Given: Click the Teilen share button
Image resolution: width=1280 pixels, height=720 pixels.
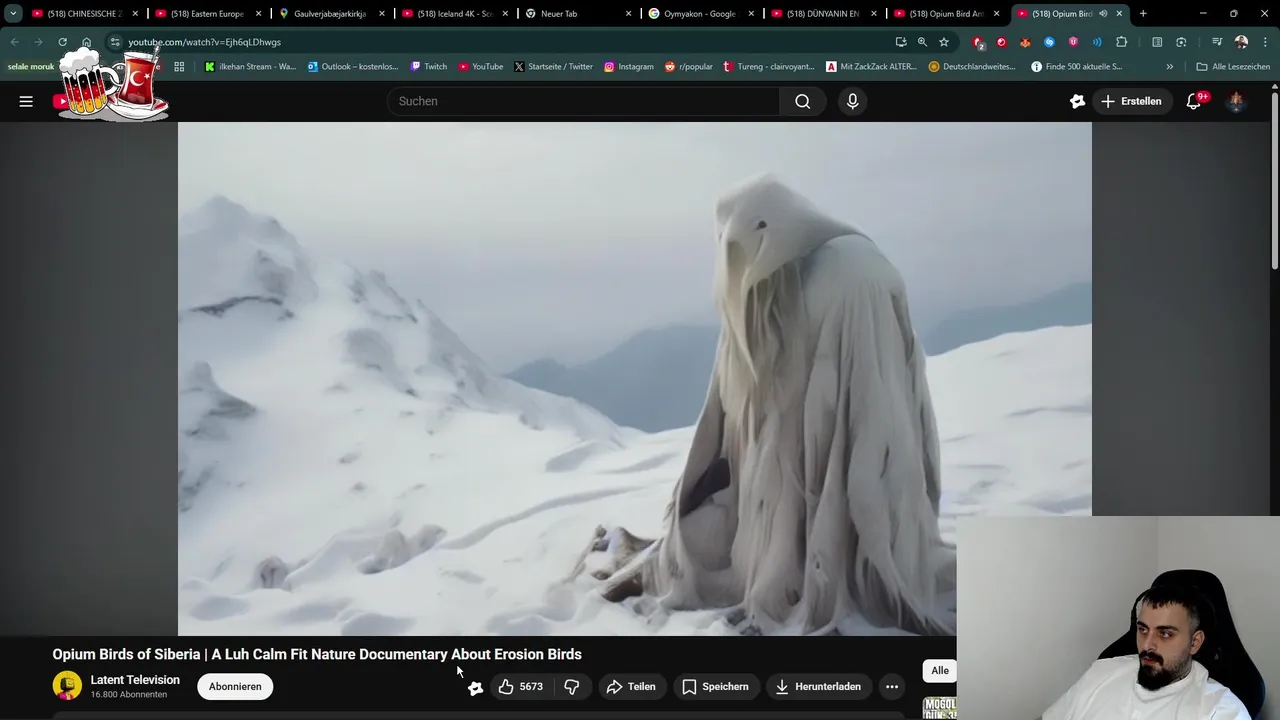Looking at the screenshot, I should pyautogui.click(x=631, y=687).
